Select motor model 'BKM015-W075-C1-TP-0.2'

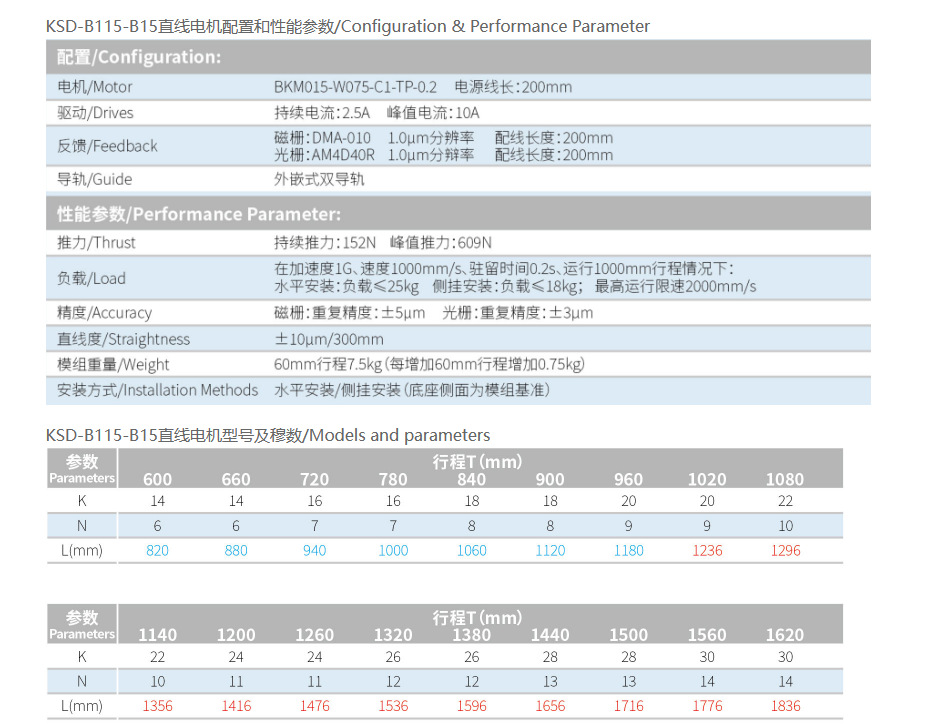coord(355,87)
